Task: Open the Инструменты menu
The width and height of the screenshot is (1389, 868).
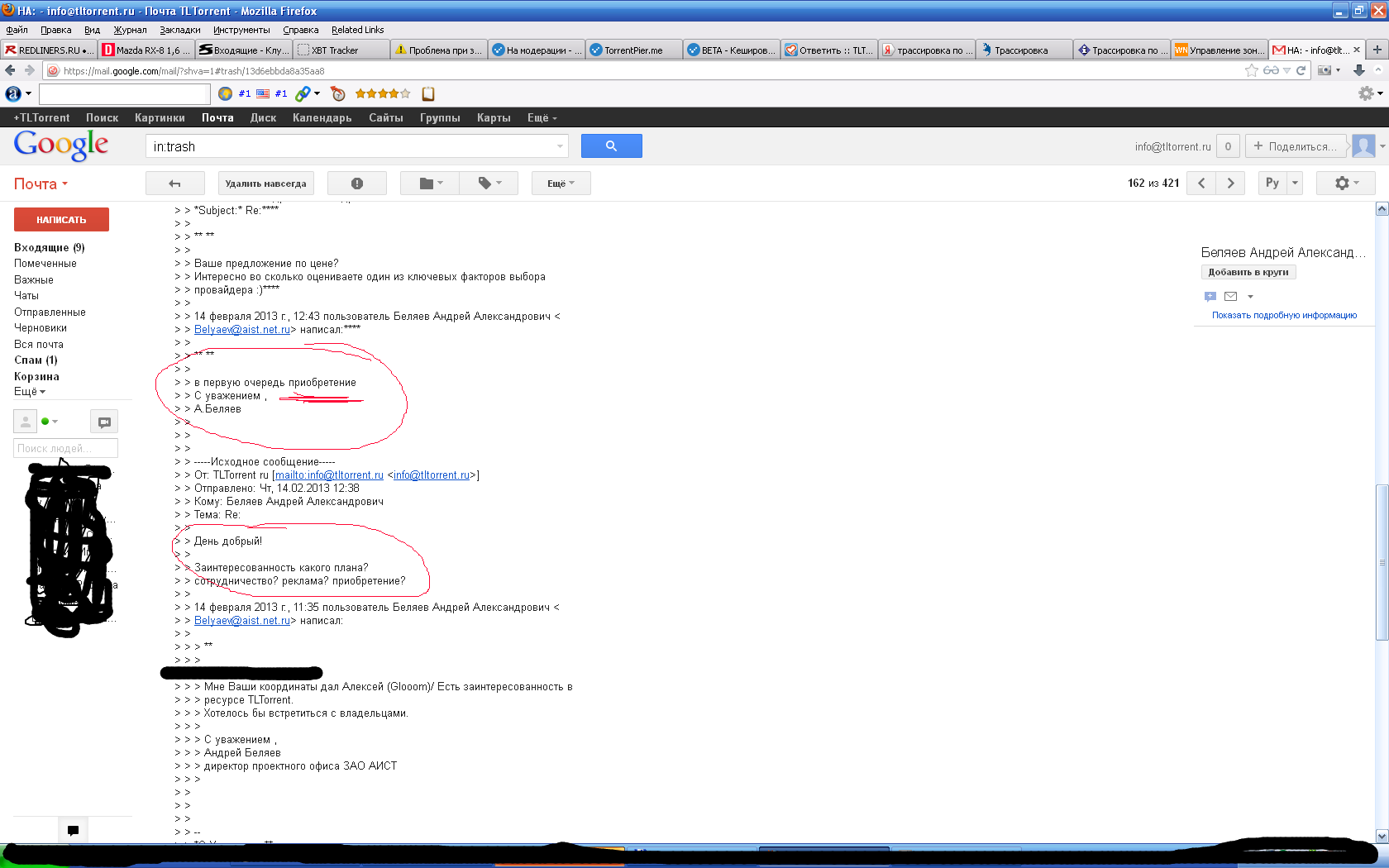Action: coord(241,30)
